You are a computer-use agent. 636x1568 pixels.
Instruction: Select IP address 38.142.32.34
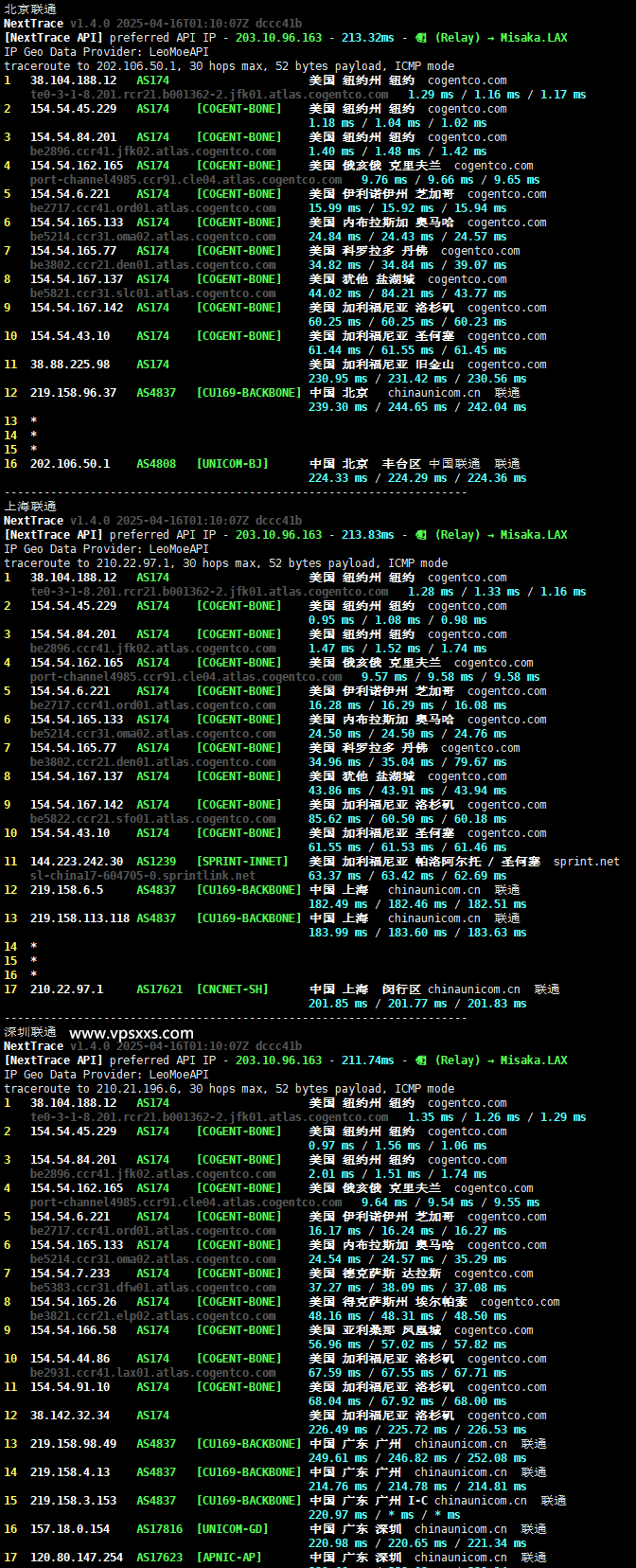pos(70,1416)
